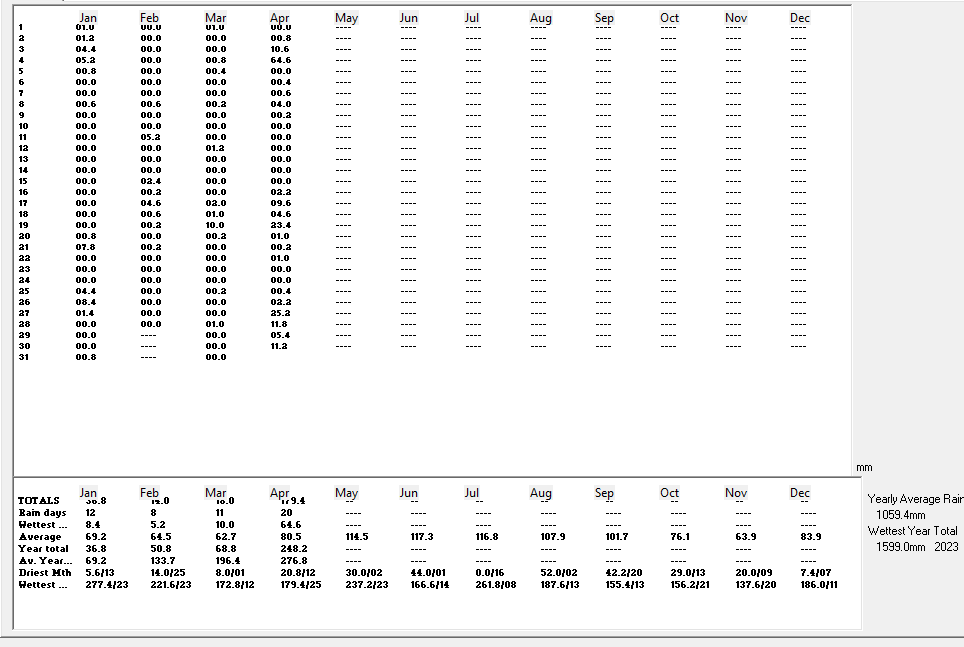Screen dimensions: 964x647
Task: Click April rain days count 20
Action: click(286, 513)
